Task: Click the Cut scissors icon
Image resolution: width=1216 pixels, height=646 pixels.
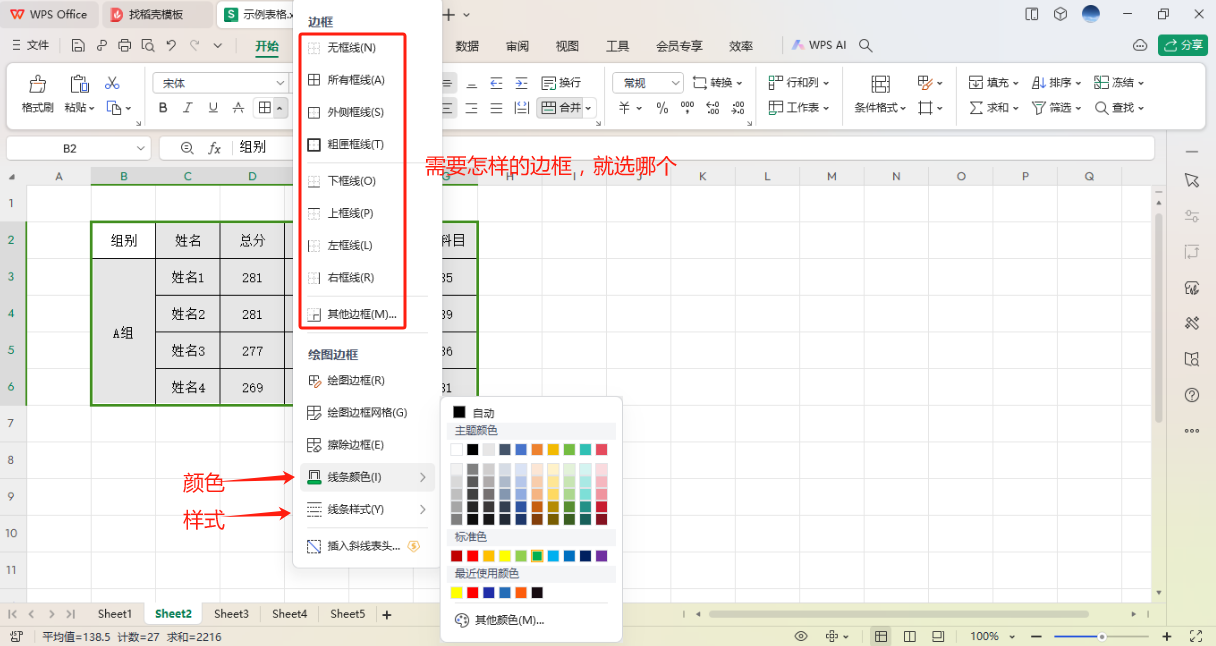Action: coord(112,83)
